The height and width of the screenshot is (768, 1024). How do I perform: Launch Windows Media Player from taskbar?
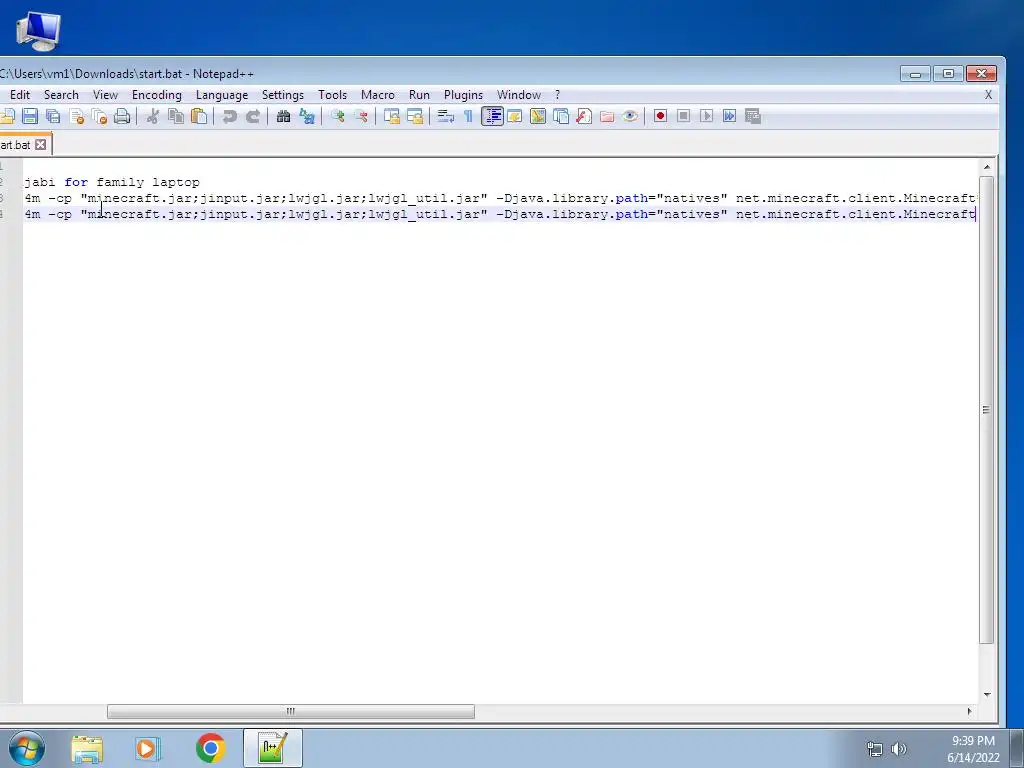click(148, 748)
